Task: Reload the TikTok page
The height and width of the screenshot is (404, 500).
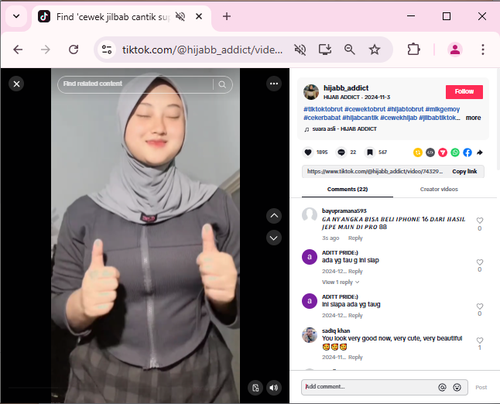Action: click(73, 50)
